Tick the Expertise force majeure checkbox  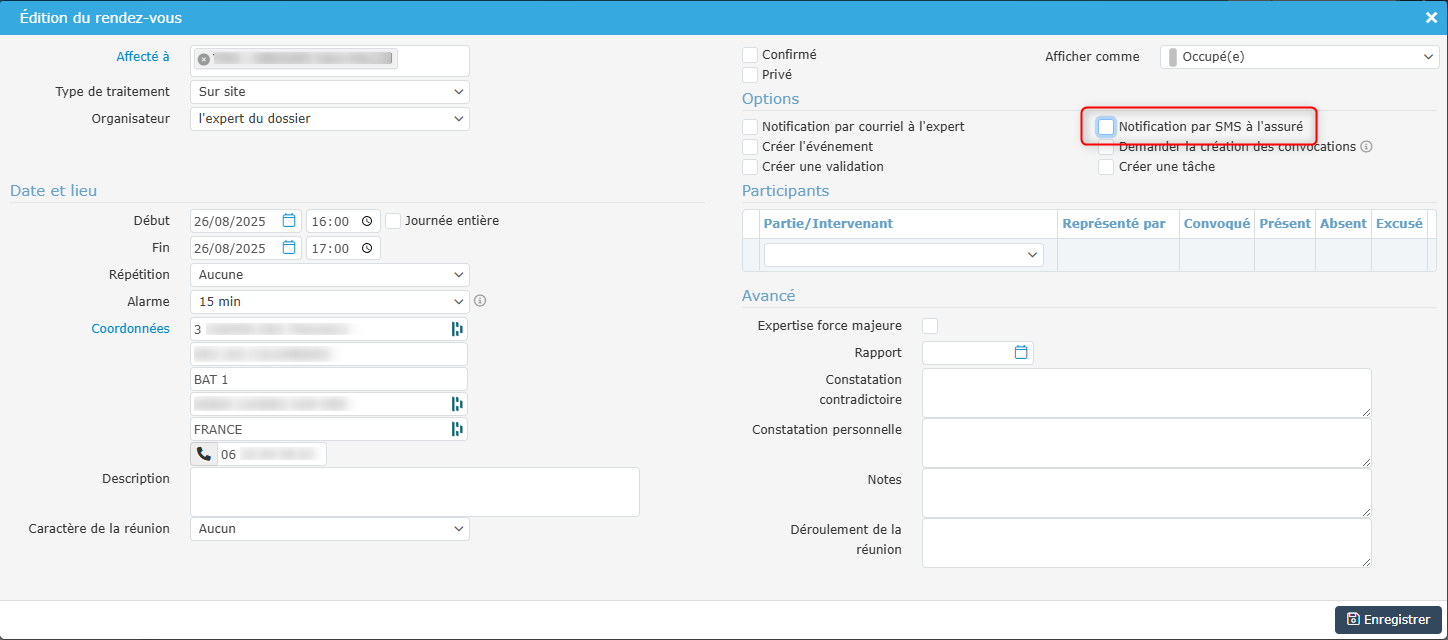930,326
